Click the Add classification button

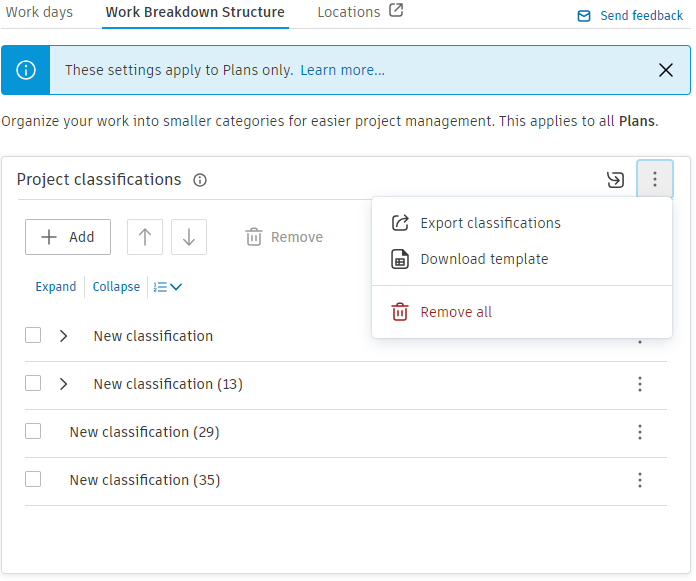[x=68, y=237]
